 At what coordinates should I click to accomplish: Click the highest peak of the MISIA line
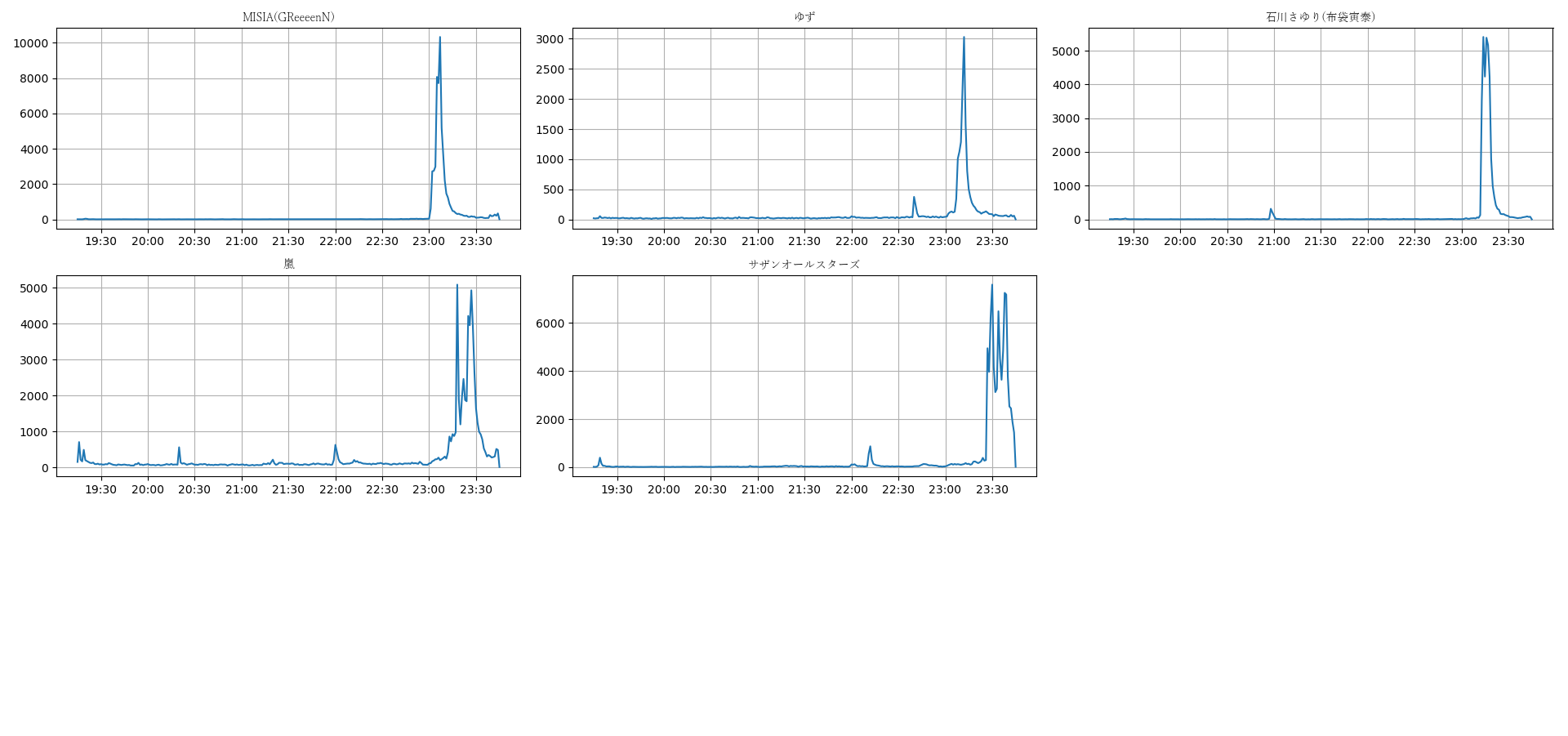(x=439, y=38)
